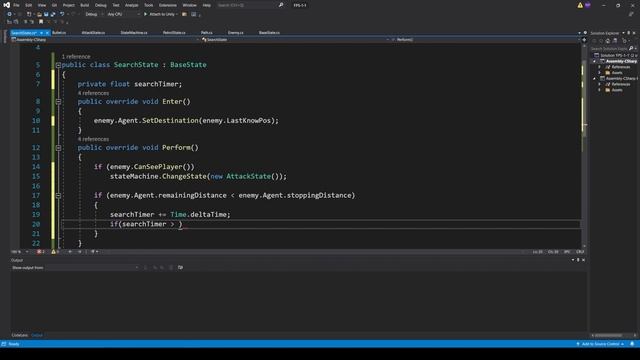Open the Edit menu
The width and height of the screenshot is (640, 360).
click(28, 5)
